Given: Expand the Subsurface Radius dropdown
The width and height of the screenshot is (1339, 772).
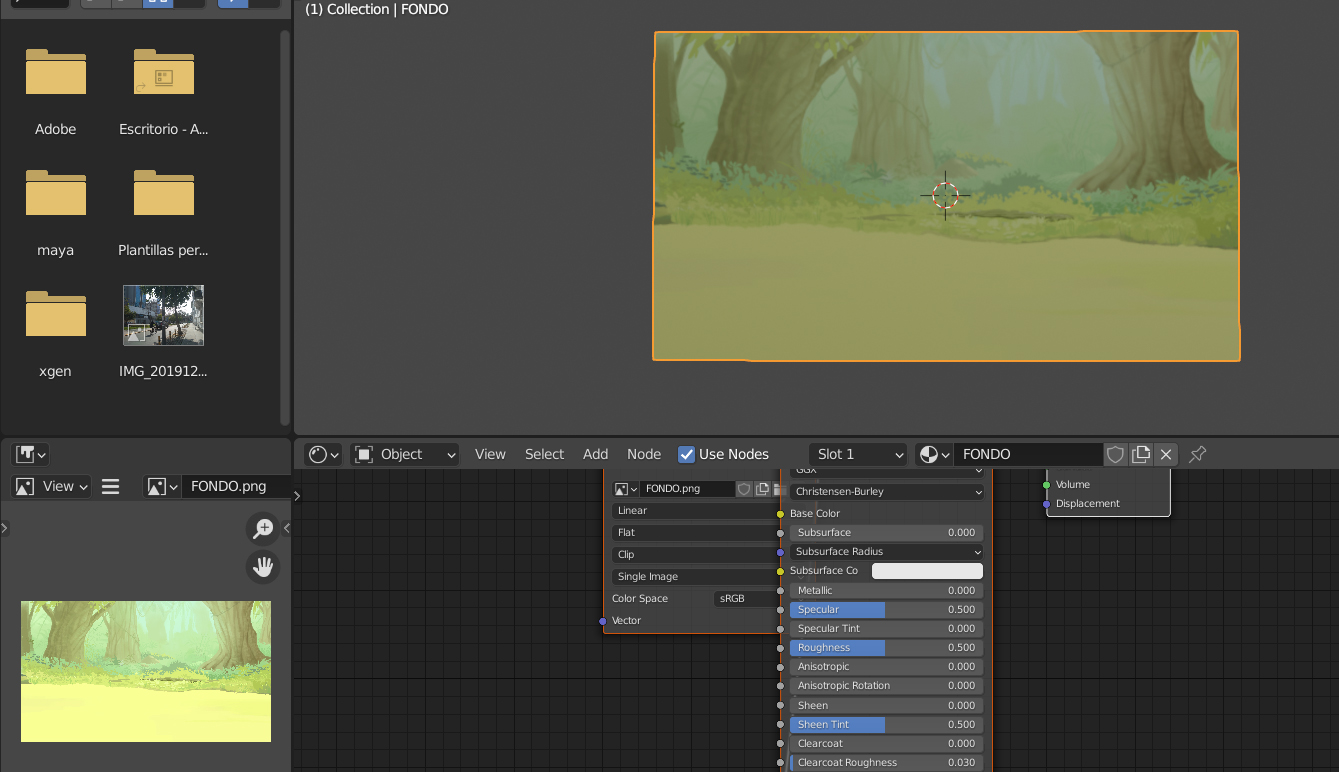Looking at the screenshot, I should [x=886, y=552].
